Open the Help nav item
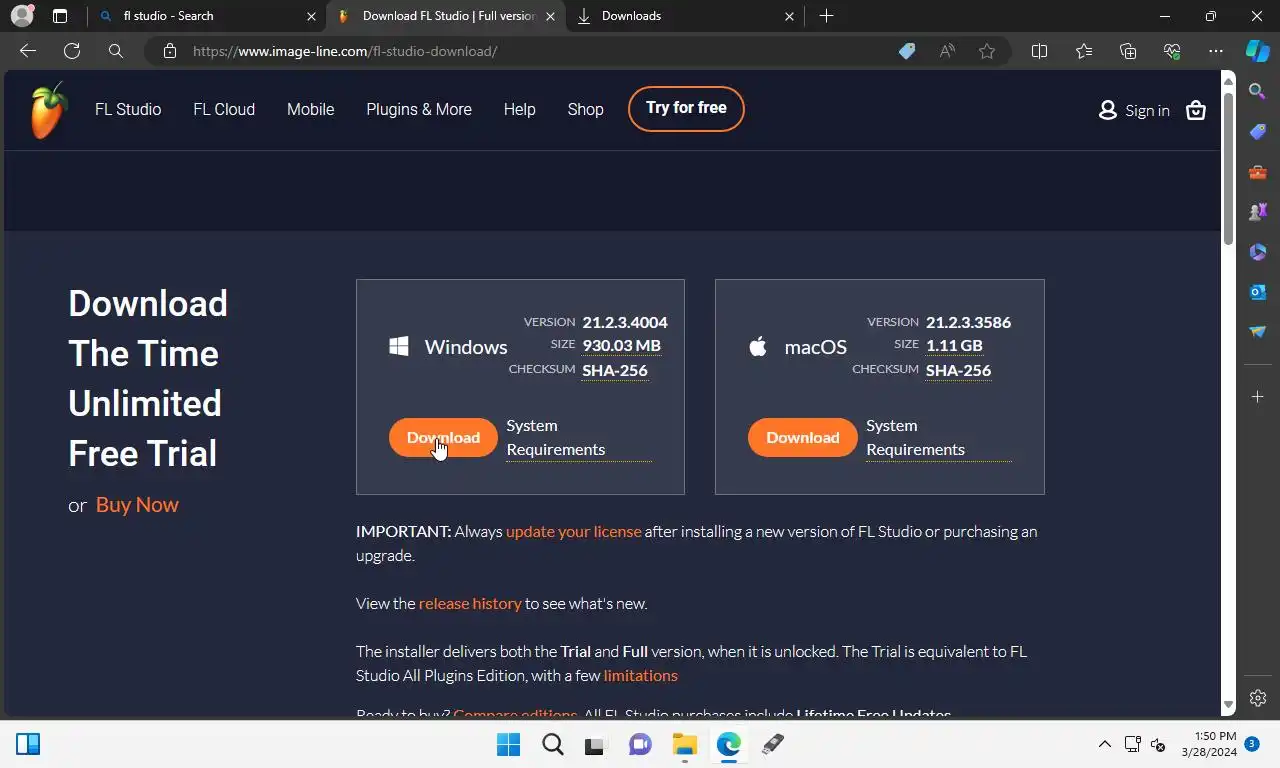The width and height of the screenshot is (1280, 768). click(x=520, y=110)
